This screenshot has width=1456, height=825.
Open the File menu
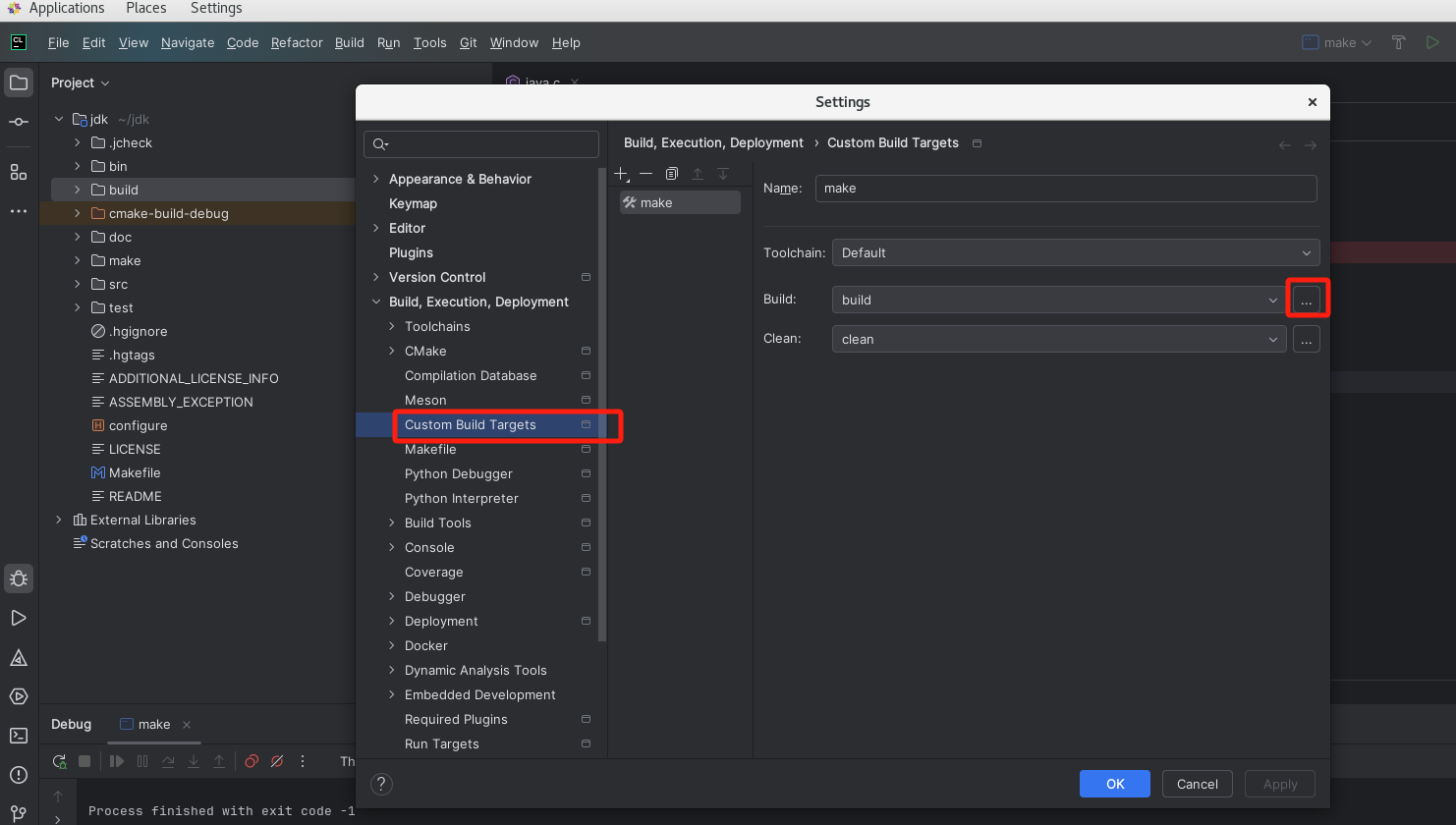pyautogui.click(x=59, y=42)
